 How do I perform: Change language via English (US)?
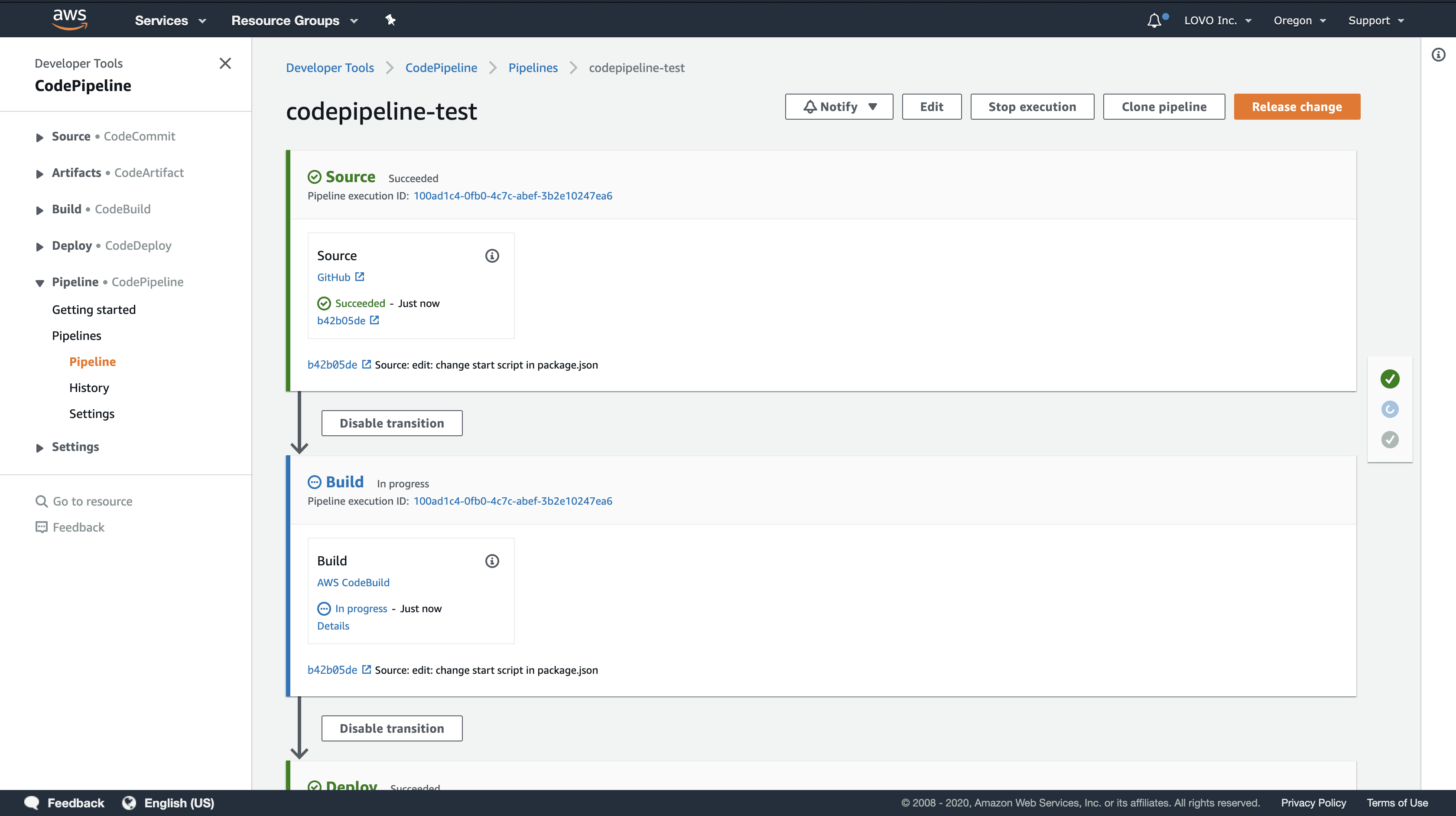tap(179, 803)
